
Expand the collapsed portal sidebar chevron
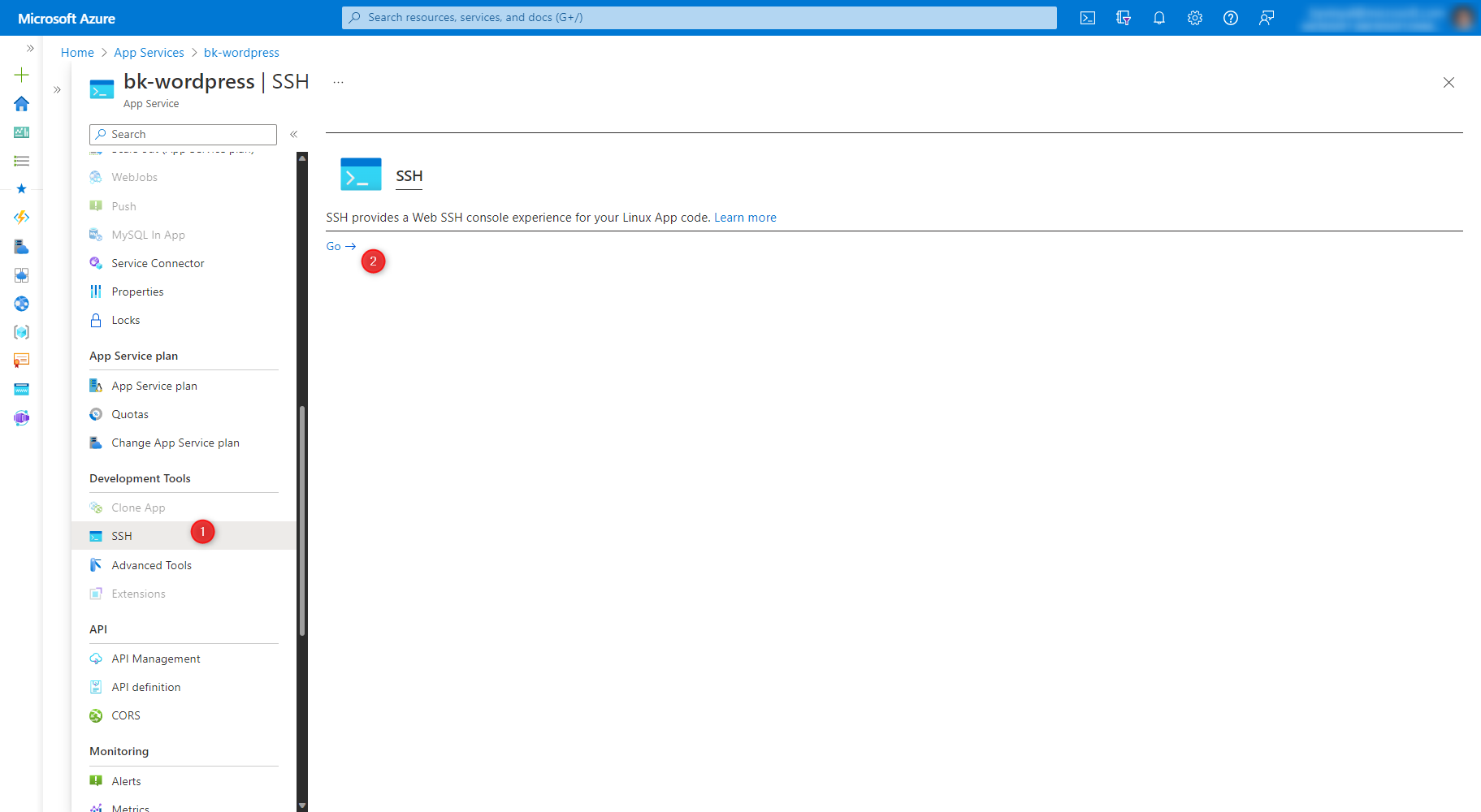coord(29,48)
